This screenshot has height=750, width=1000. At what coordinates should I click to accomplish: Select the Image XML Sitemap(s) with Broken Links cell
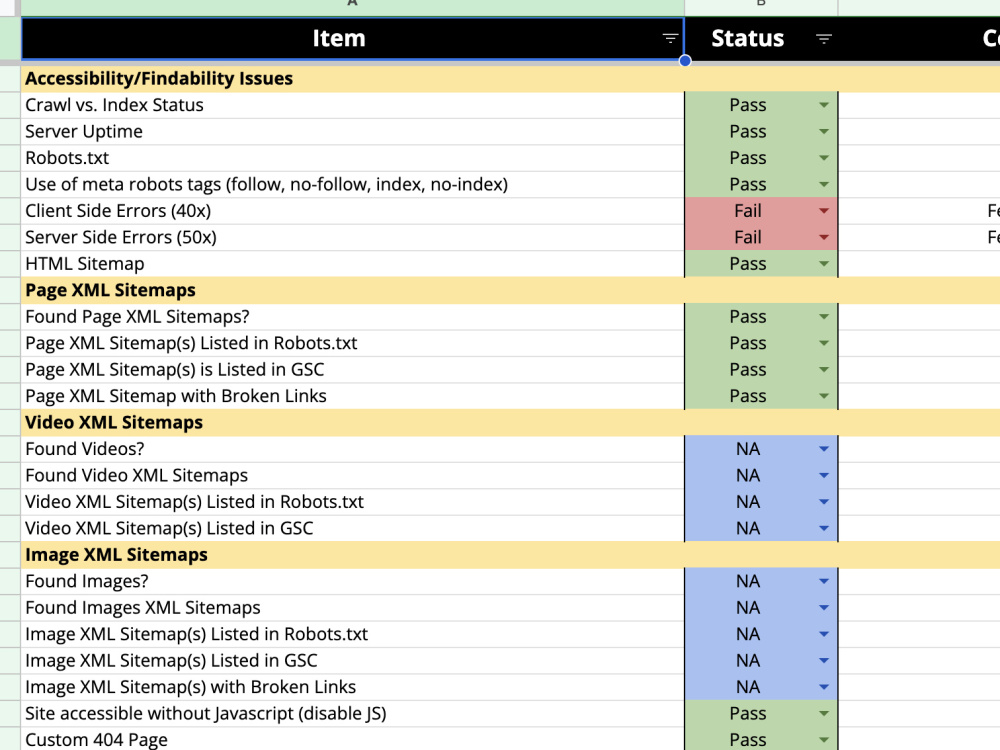tap(353, 688)
